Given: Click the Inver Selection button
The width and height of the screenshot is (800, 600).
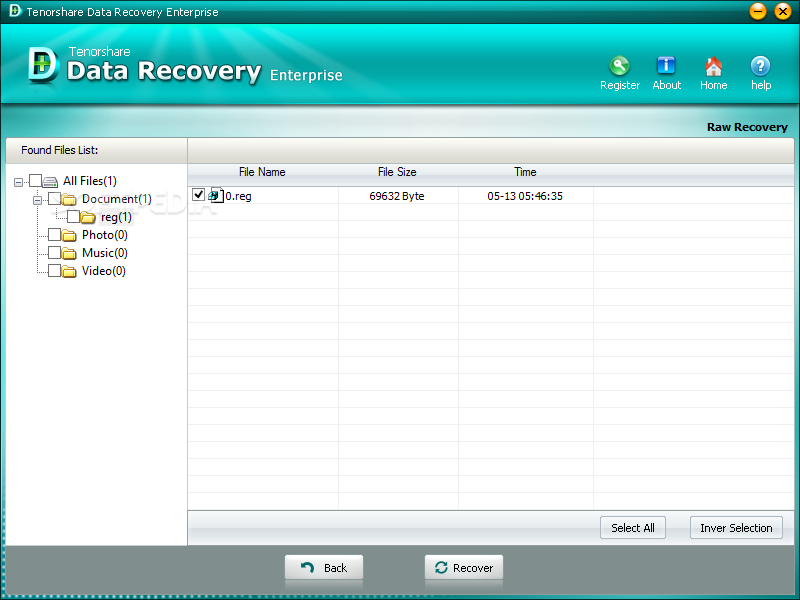Looking at the screenshot, I should [736, 528].
